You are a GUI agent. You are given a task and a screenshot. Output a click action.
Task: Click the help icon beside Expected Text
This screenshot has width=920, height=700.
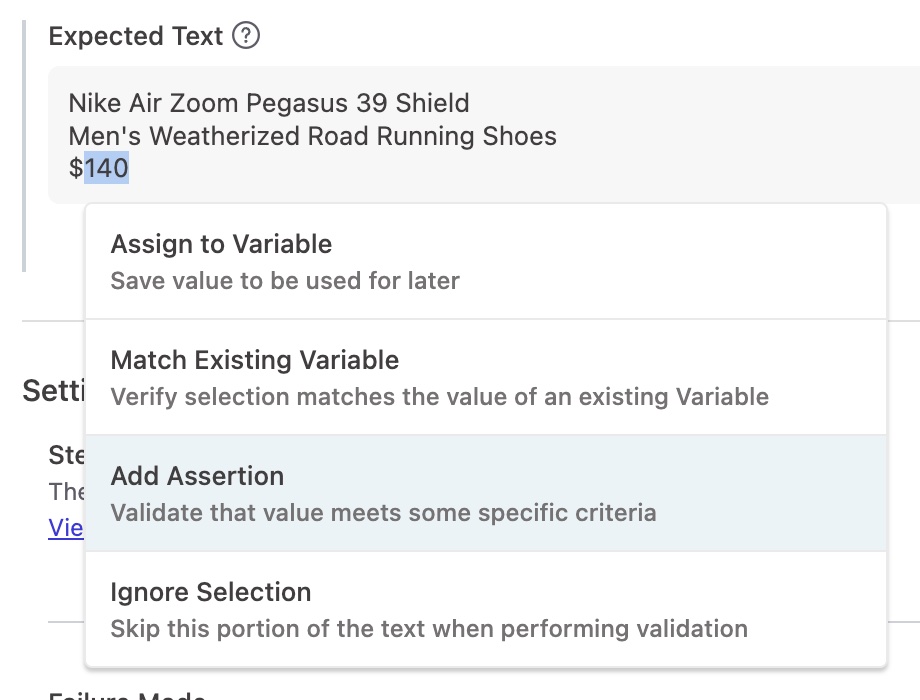tap(246, 36)
